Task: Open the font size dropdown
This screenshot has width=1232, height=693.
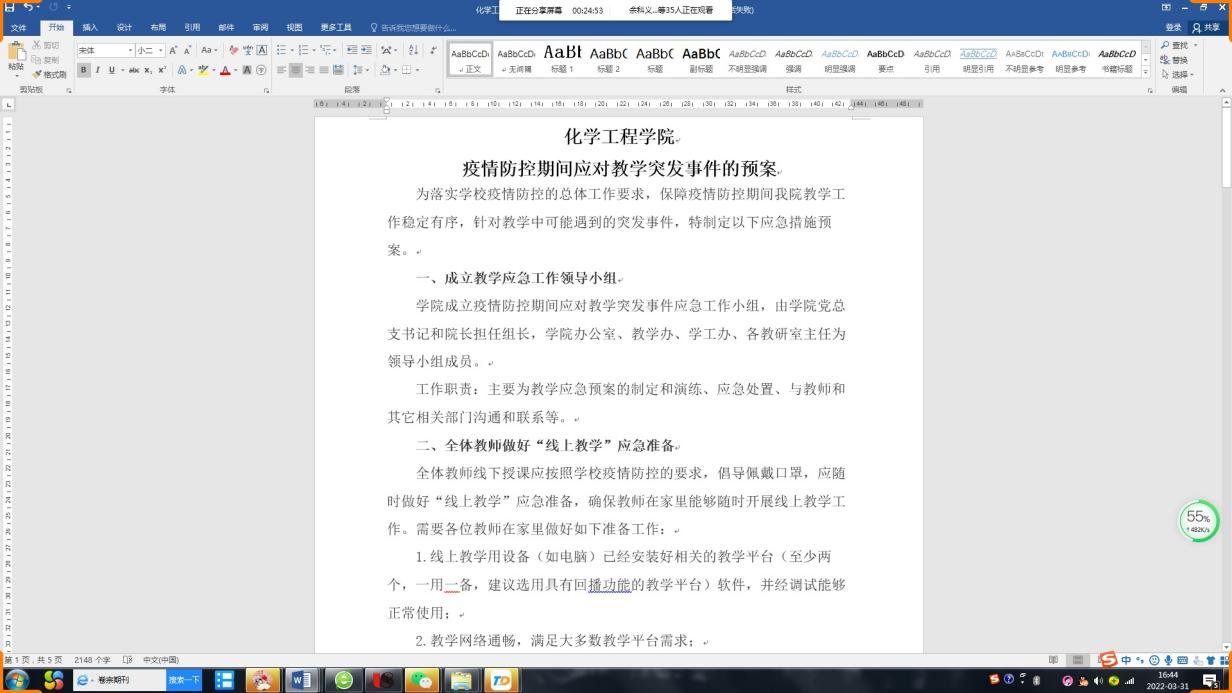Action: point(161,50)
